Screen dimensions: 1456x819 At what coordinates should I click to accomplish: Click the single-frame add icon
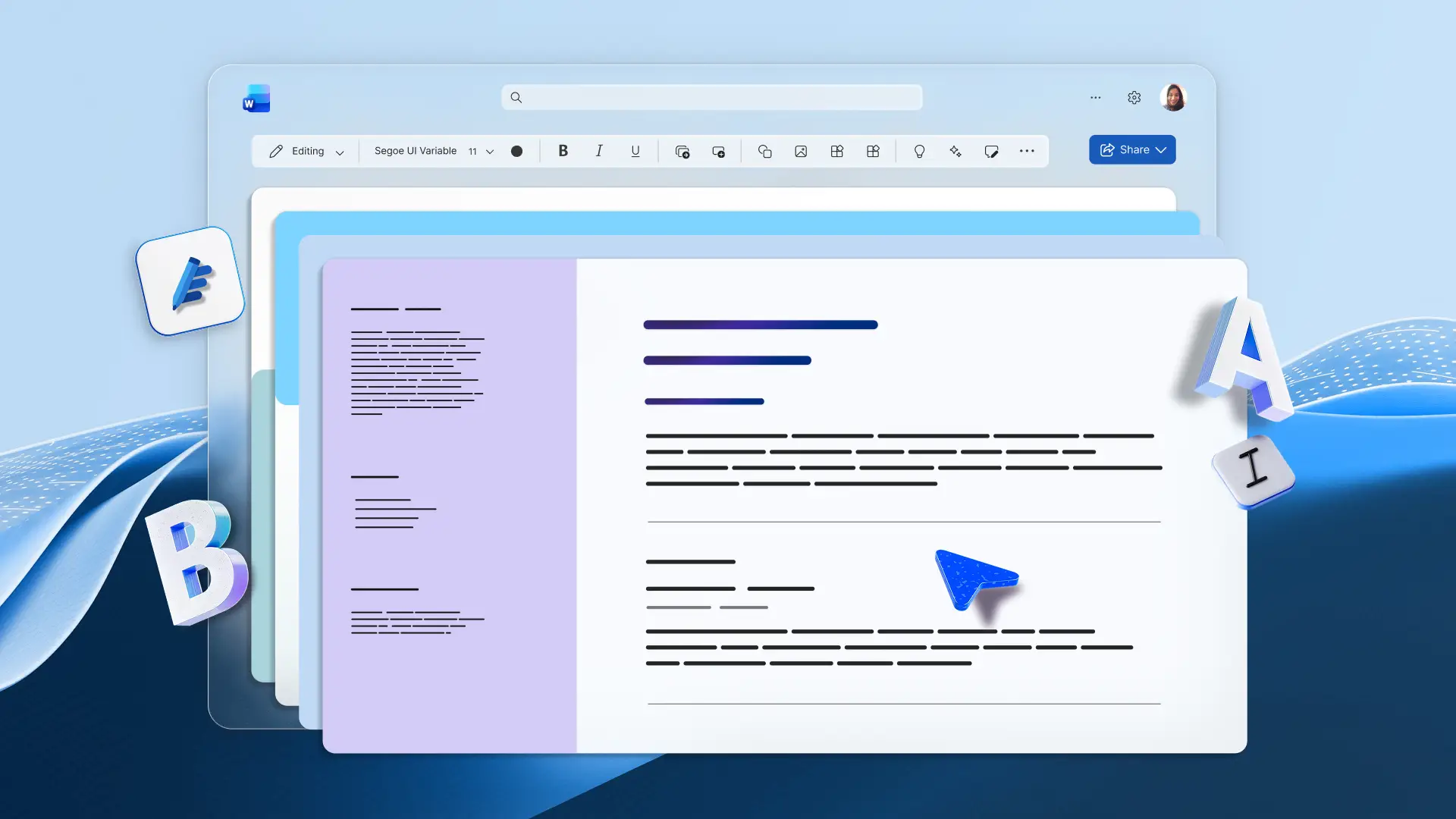pyautogui.click(x=719, y=152)
